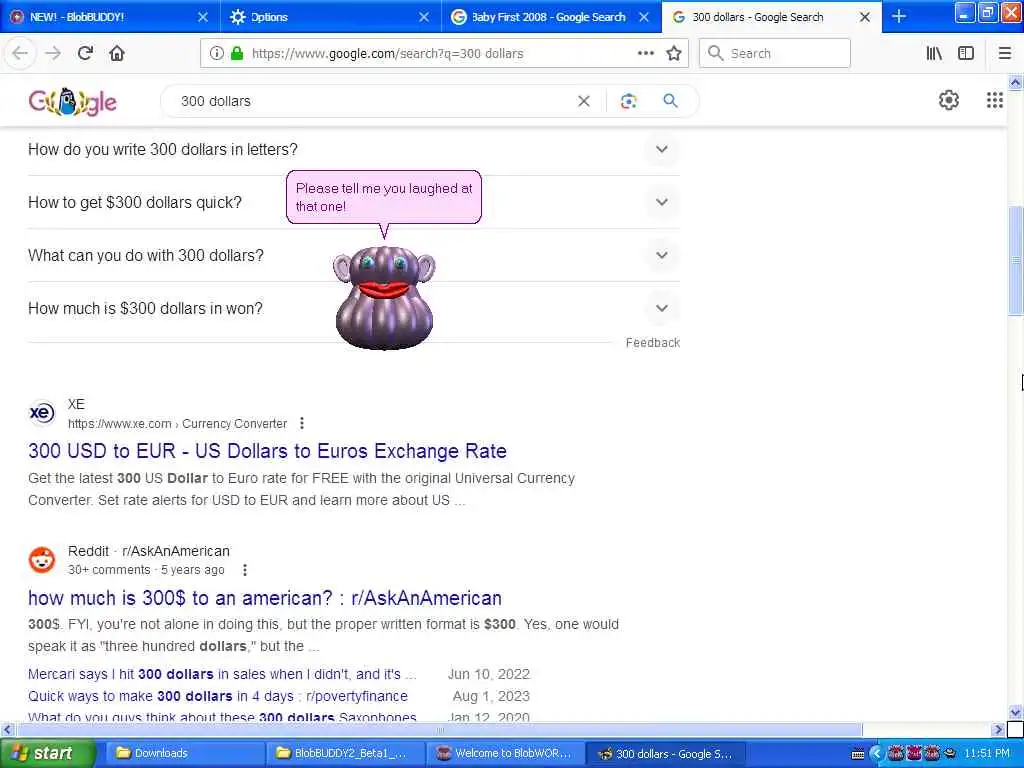The image size is (1024, 768).
Task: Open more options for Reddit result
Action: 245,570
